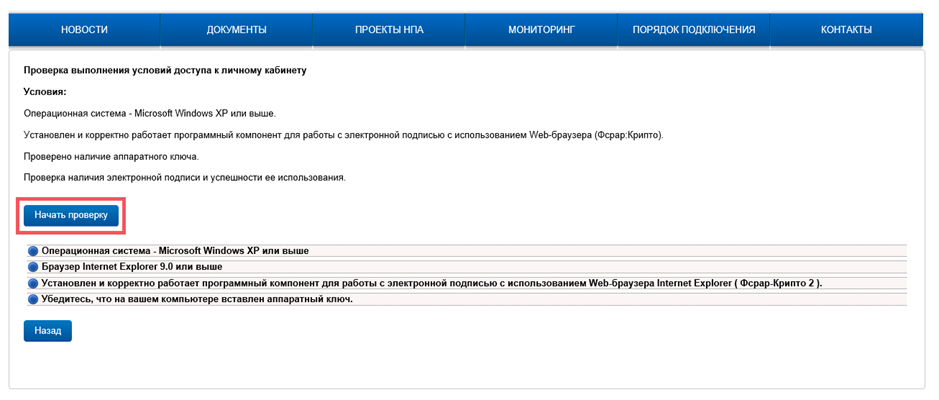Screen dimensions: 939x400
Task: Select ПОРЯДОК ПОДКЛЮЧЕНИЯ in navigation bar
Action: coord(693,30)
